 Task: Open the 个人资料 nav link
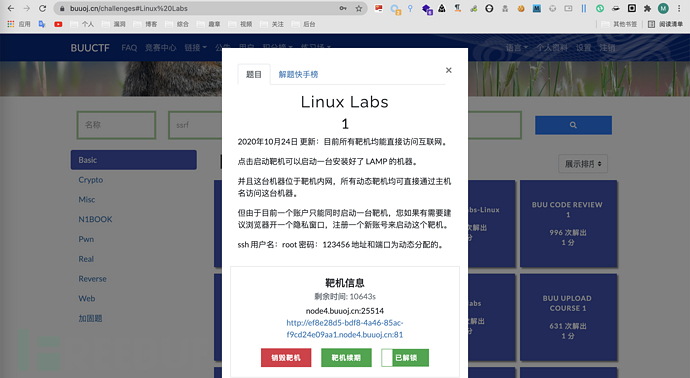pos(552,48)
